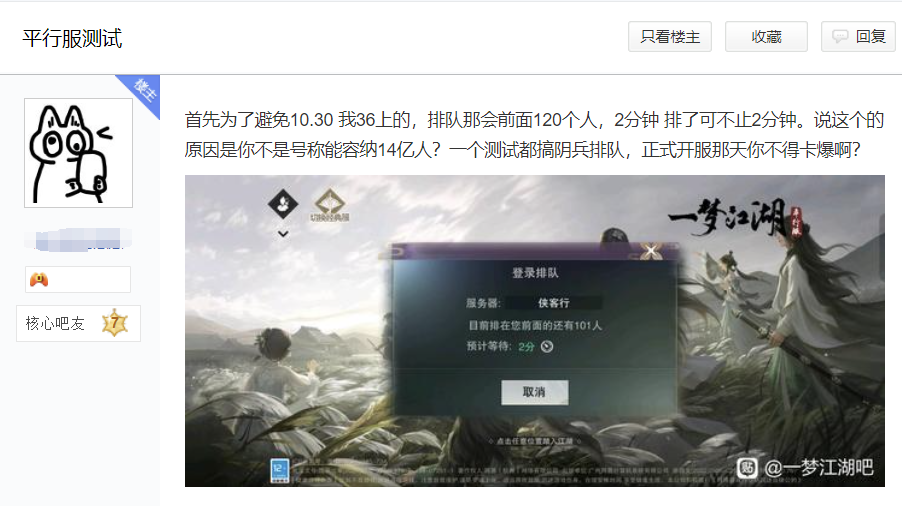Image resolution: width=902 pixels, height=506 pixels.
Task: Click the 收藏 button
Action: [766, 37]
